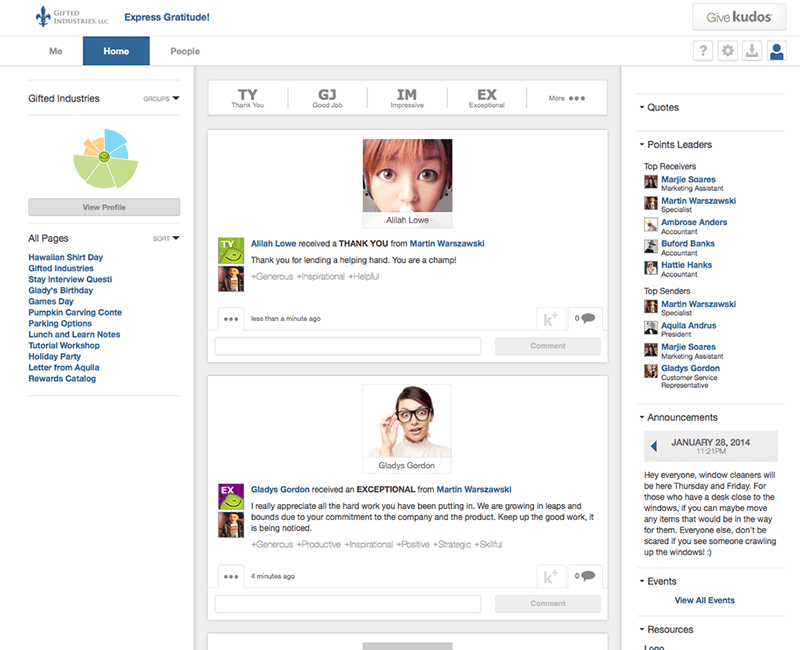
Task: Click the Gifted Industries fleur-de-lis logo
Action: (x=43, y=17)
